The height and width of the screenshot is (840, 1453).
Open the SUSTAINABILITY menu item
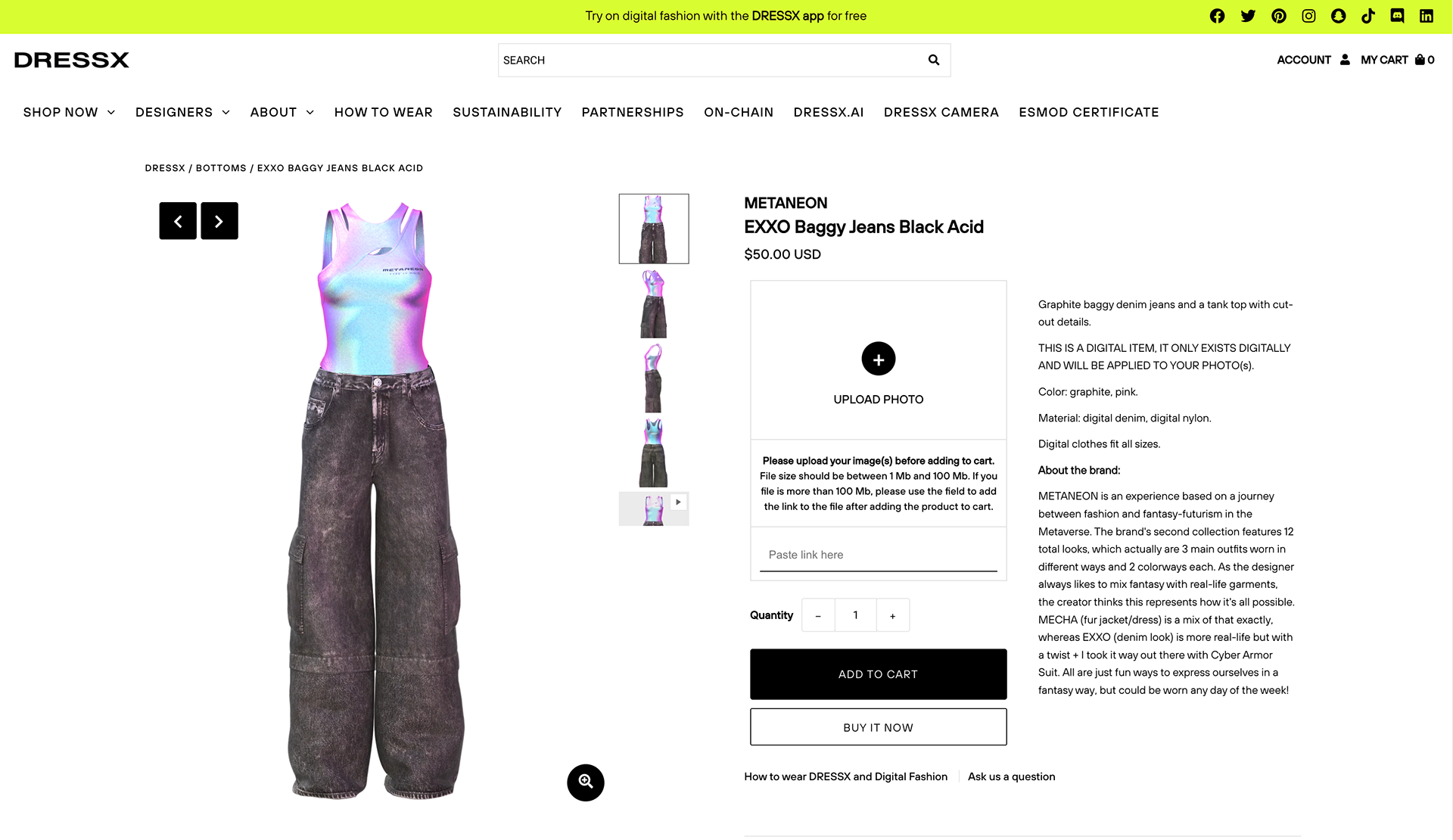(x=507, y=112)
